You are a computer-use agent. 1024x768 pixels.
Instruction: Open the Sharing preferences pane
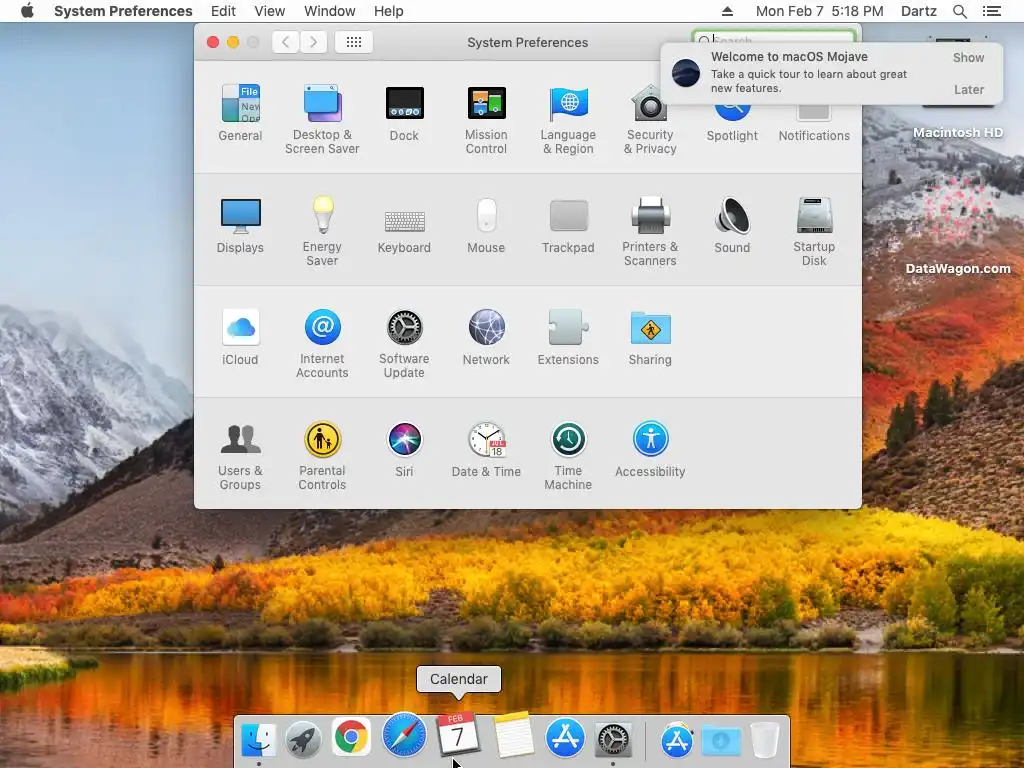click(x=650, y=337)
